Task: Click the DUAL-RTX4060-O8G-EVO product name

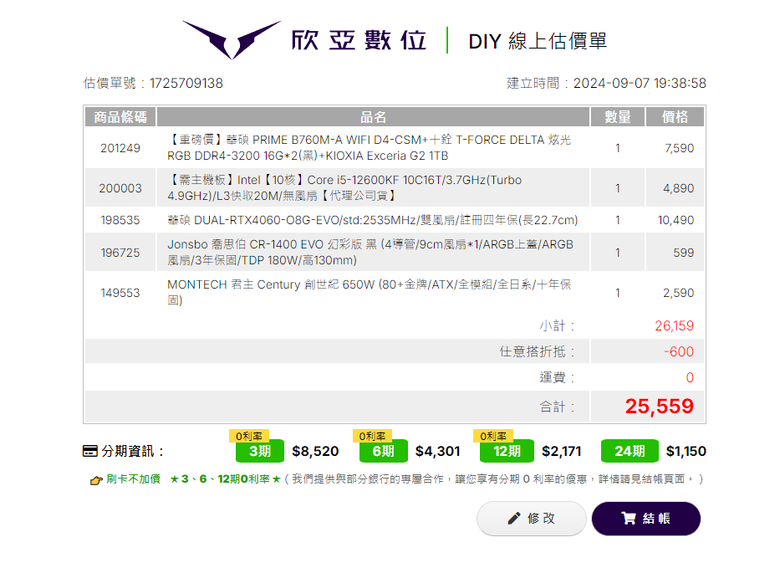Action: pyautogui.click(x=373, y=220)
